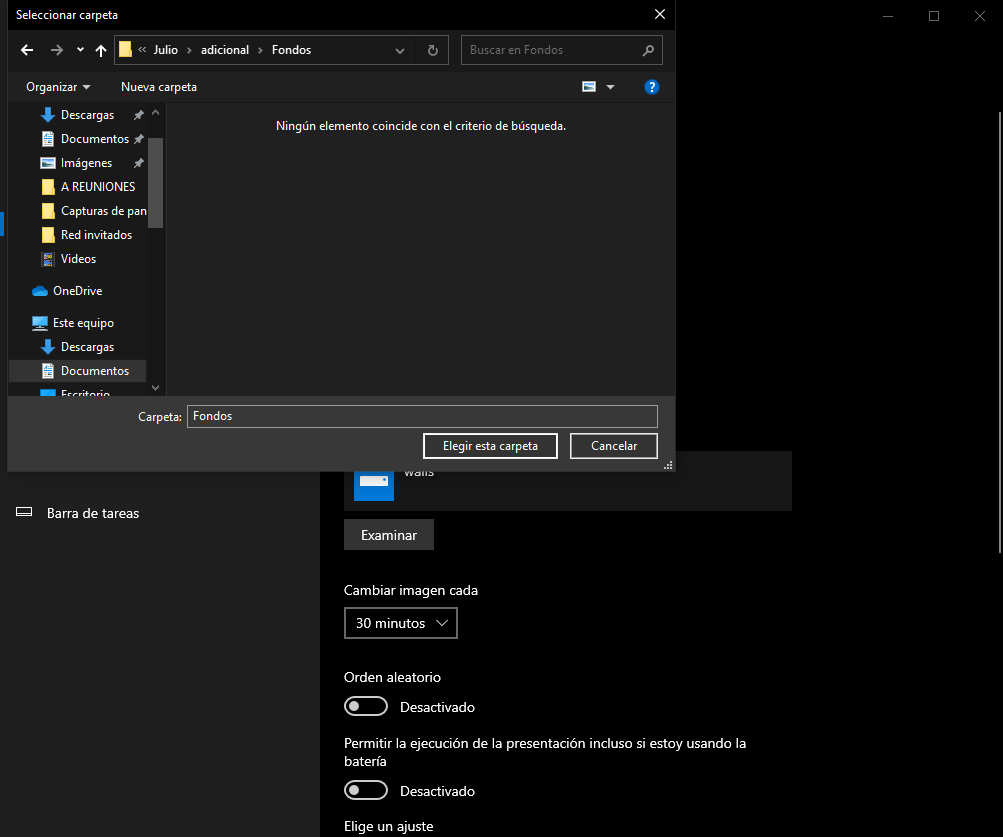Click the search magnifier icon
Image resolution: width=1003 pixels, height=837 pixels.
(x=648, y=50)
